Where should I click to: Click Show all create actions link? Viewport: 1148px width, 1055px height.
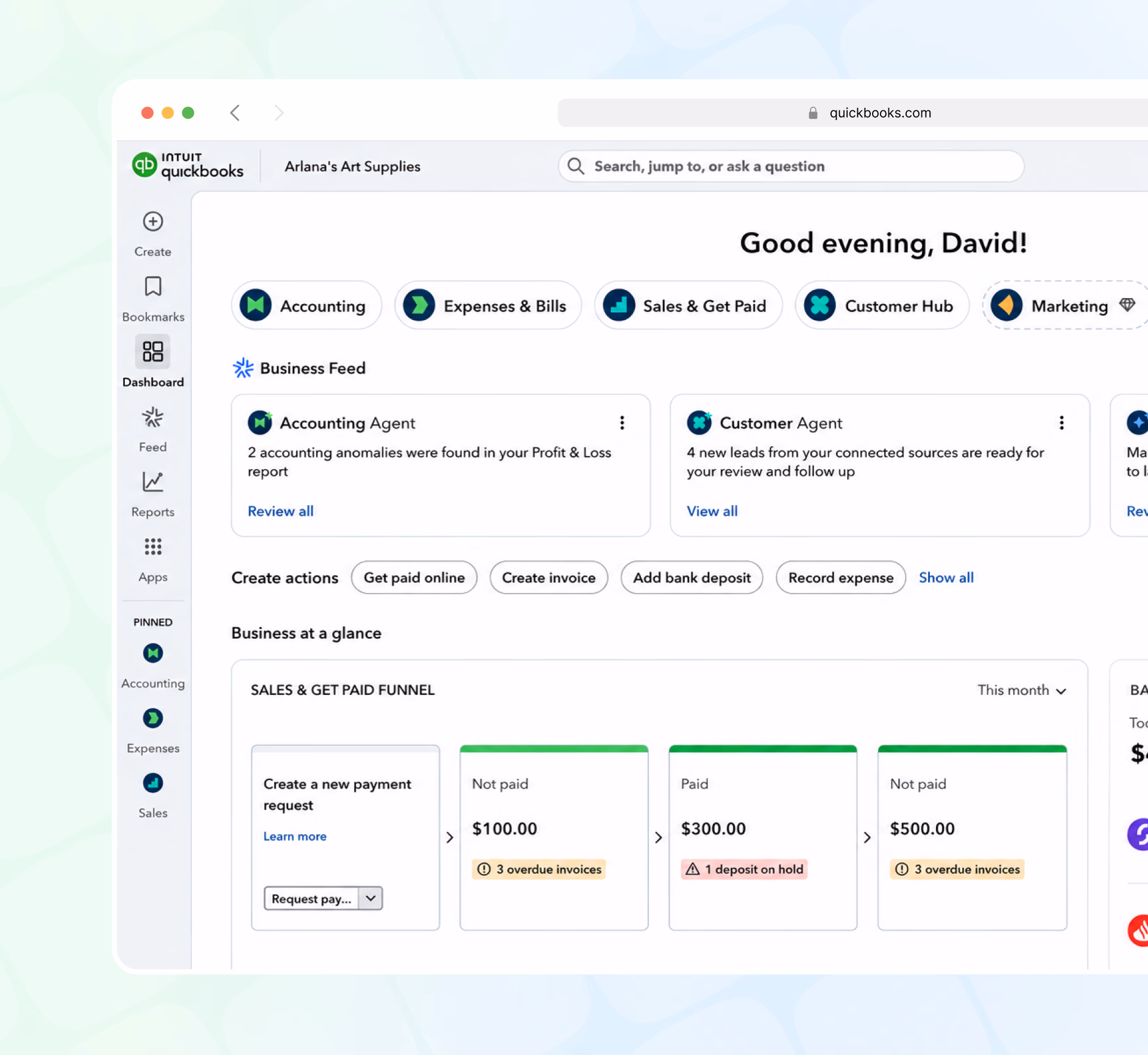click(x=946, y=578)
